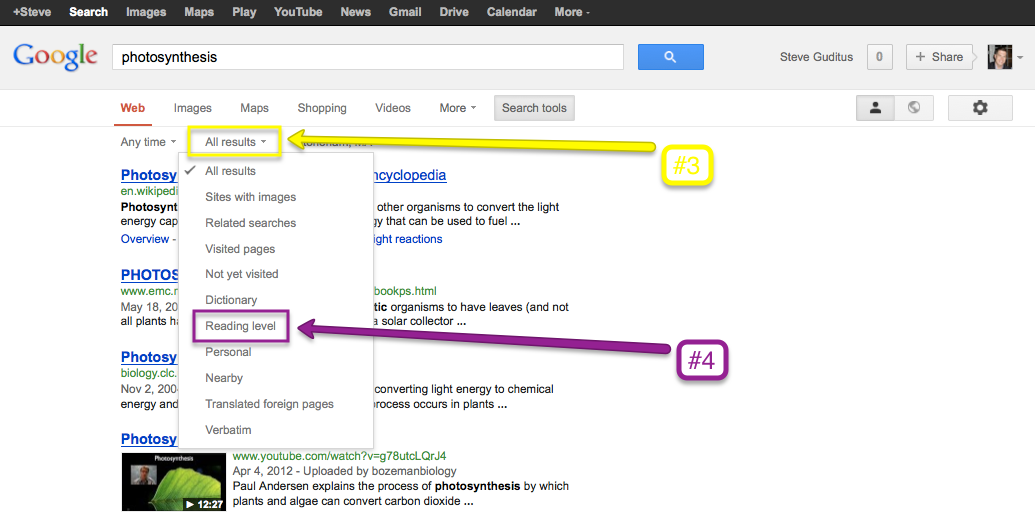The width and height of the screenshot is (1035, 518).
Task: Open the Overview sitelink under Wikipedia result
Action: [145, 239]
